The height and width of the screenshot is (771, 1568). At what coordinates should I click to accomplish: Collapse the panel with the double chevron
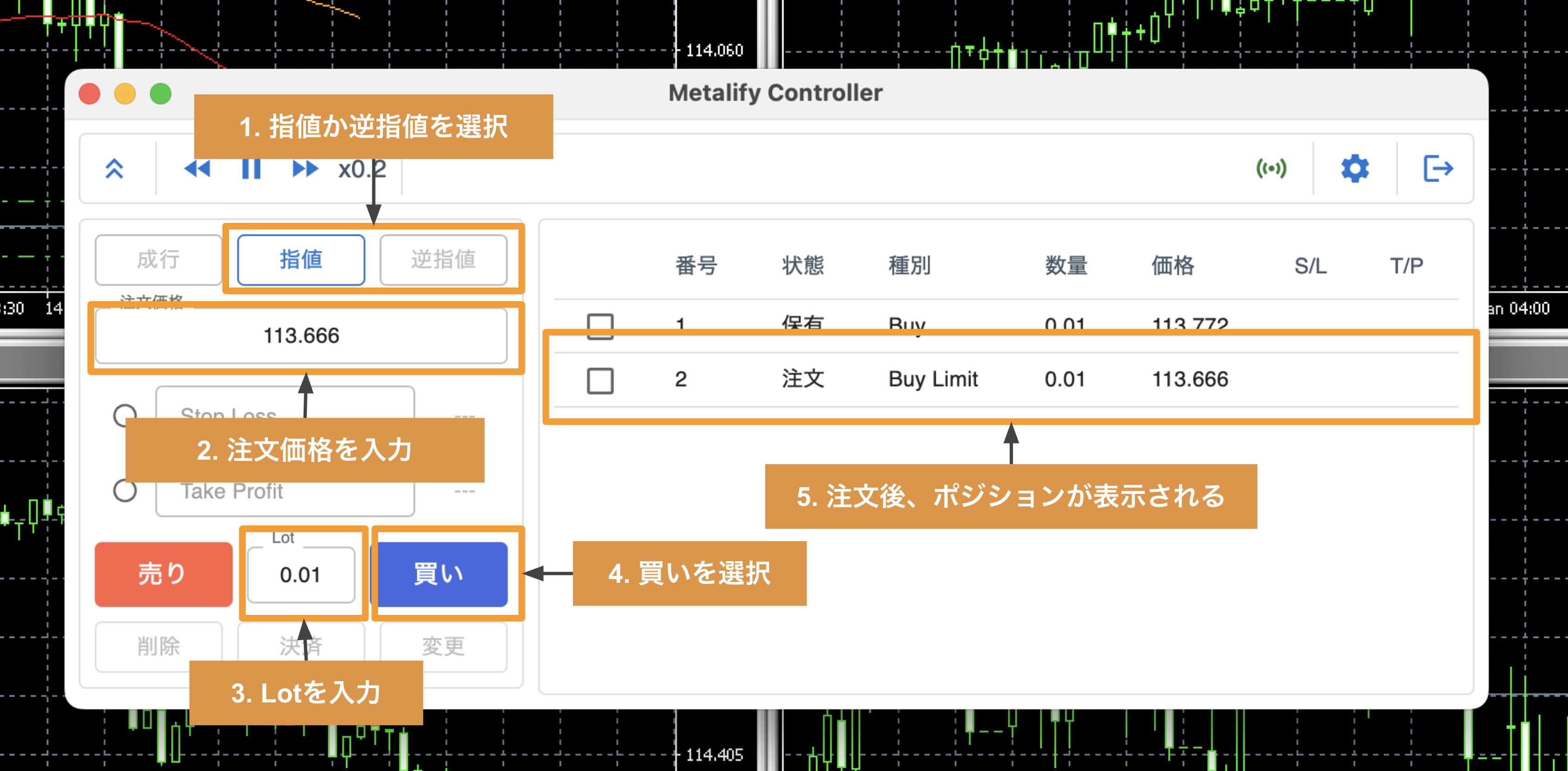click(115, 169)
